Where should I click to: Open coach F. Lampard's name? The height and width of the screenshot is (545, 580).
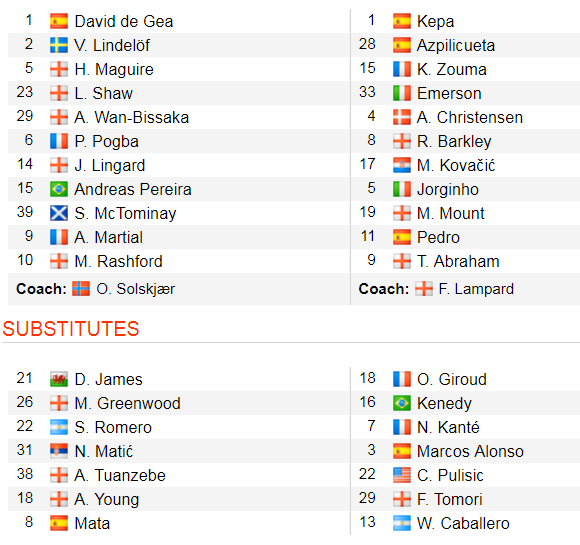point(476,289)
